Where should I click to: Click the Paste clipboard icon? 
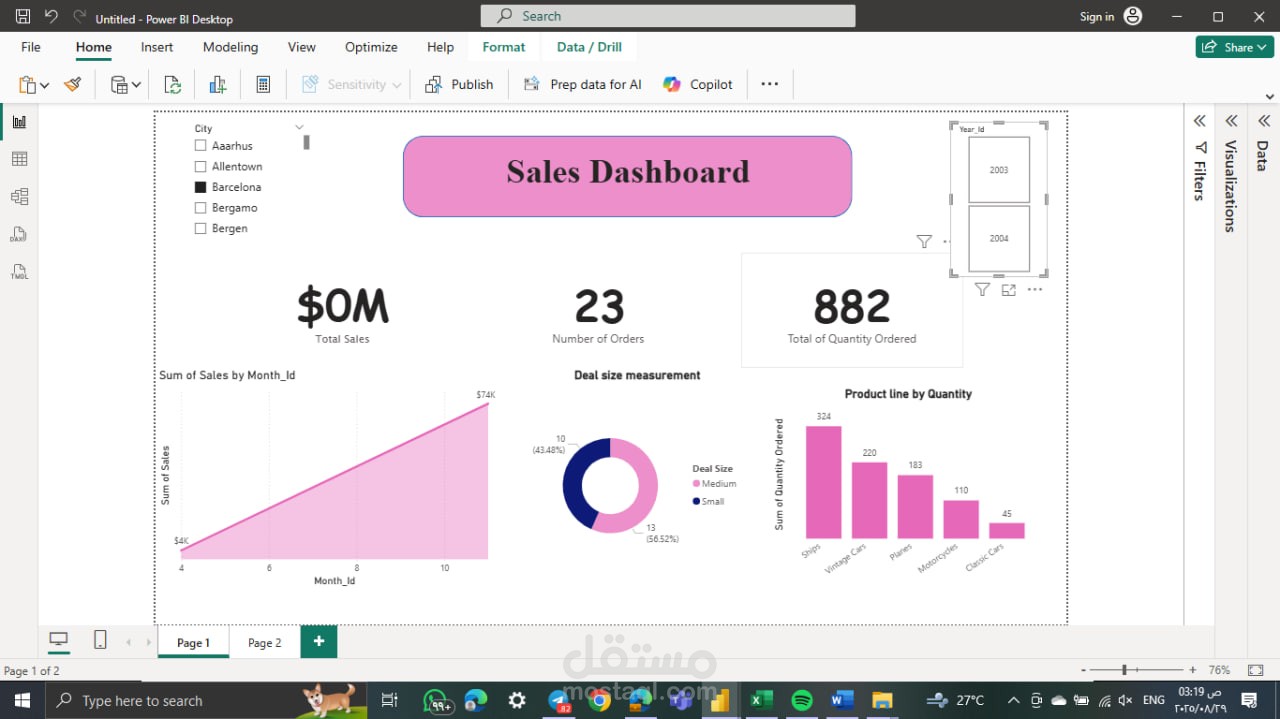(27, 85)
